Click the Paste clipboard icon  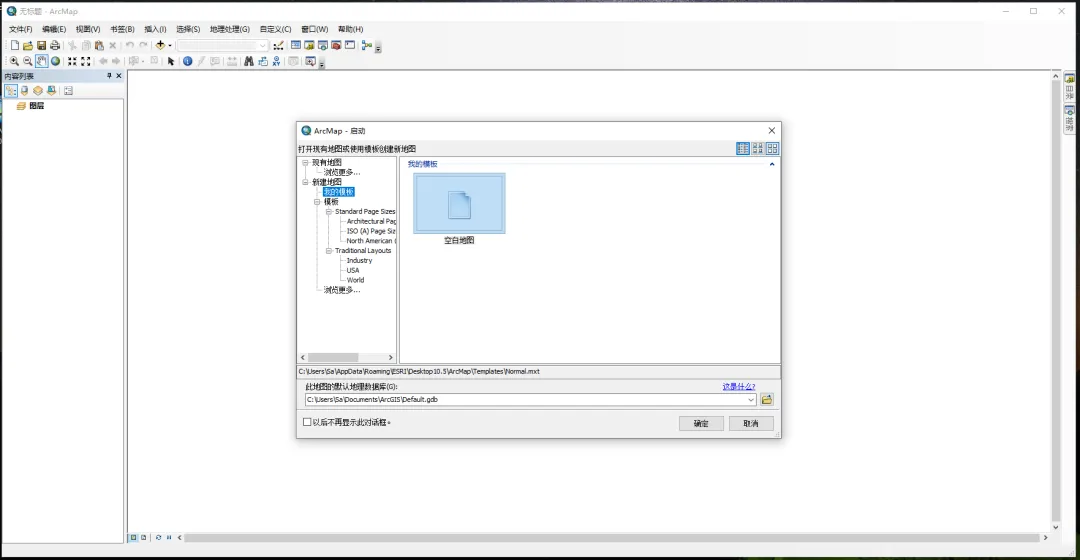(x=99, y=45)
